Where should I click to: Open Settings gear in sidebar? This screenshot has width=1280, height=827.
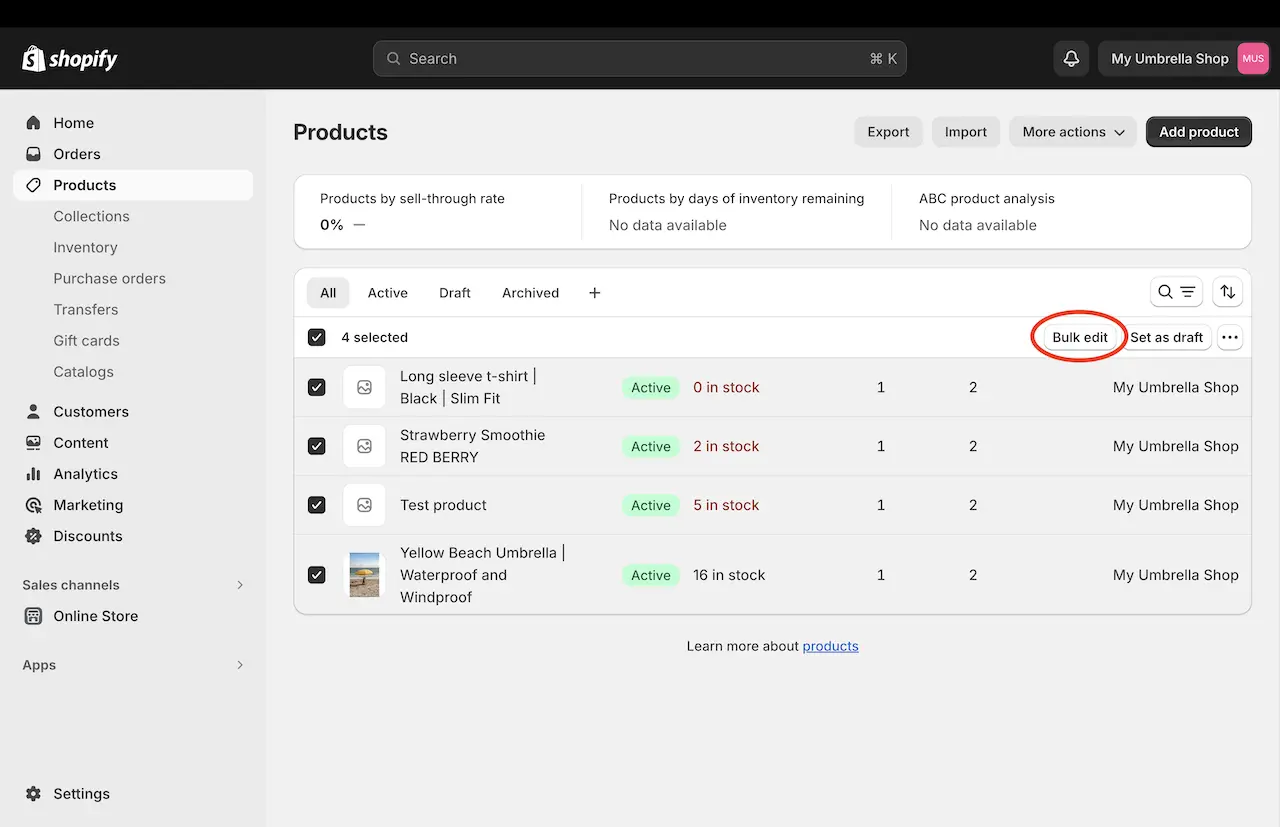click(34, 794)
